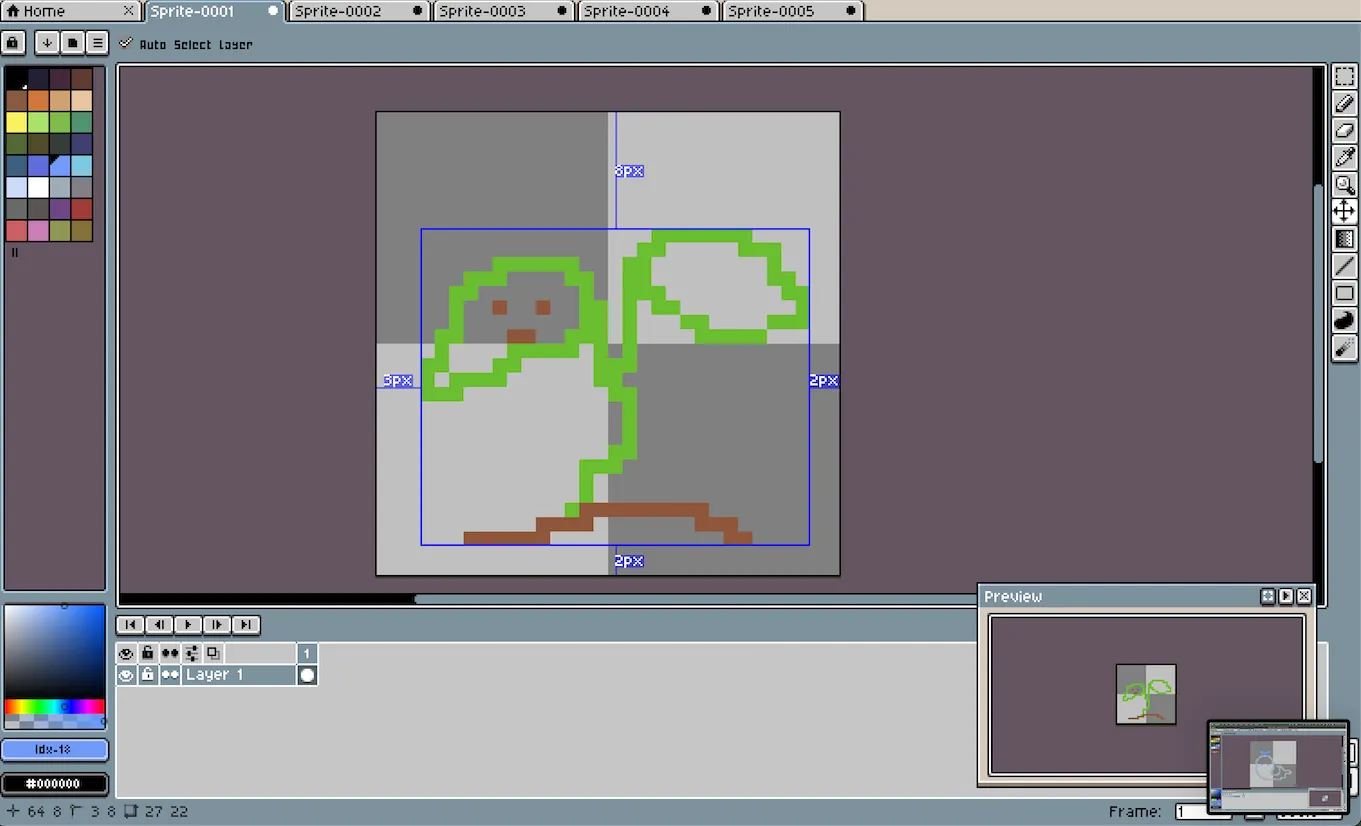Close the Preview window
1361x826 pixels.
coord(1304,596)
